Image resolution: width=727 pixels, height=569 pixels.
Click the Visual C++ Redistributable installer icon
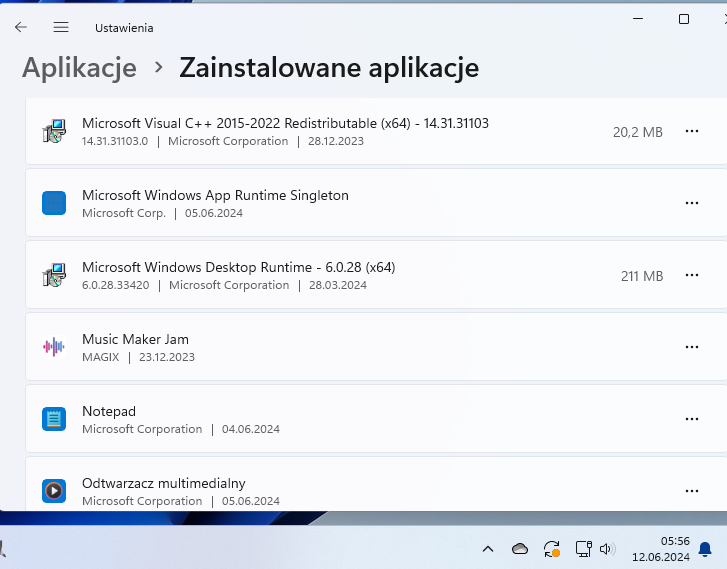(54, 131)
